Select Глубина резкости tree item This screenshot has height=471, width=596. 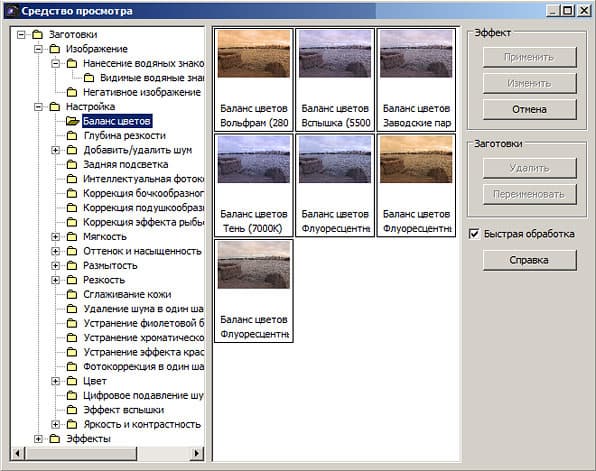click(125, 136)
